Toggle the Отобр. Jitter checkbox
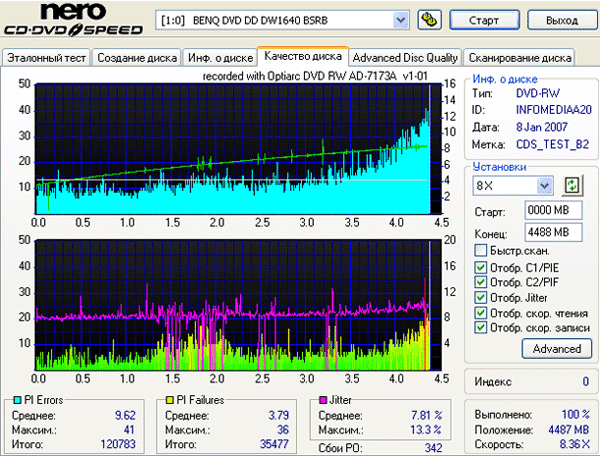Image resolution: width=600 pixels, height=456 pixels. pyautogui.click(x=482, y=297)
